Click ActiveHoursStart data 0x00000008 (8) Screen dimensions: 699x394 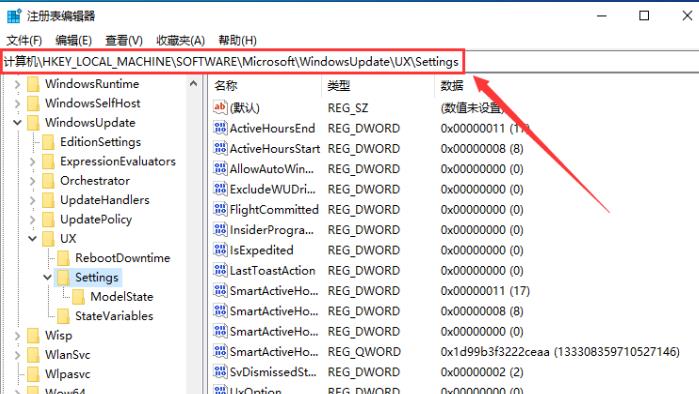tap(482, 148)
